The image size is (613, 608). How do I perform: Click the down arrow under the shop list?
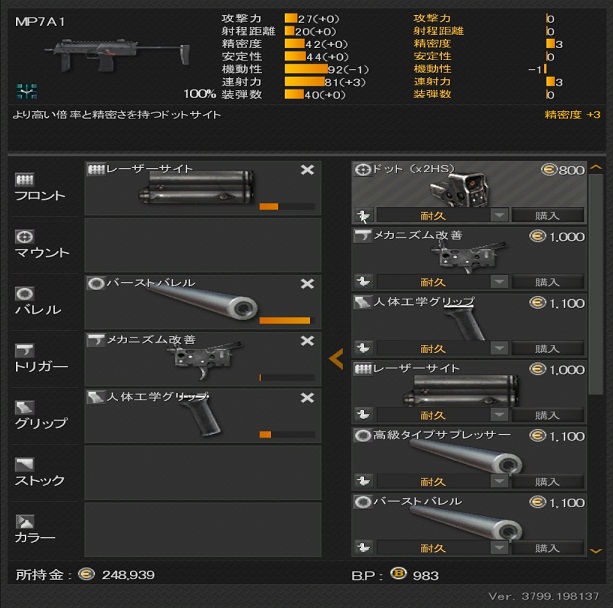point(595,551)
